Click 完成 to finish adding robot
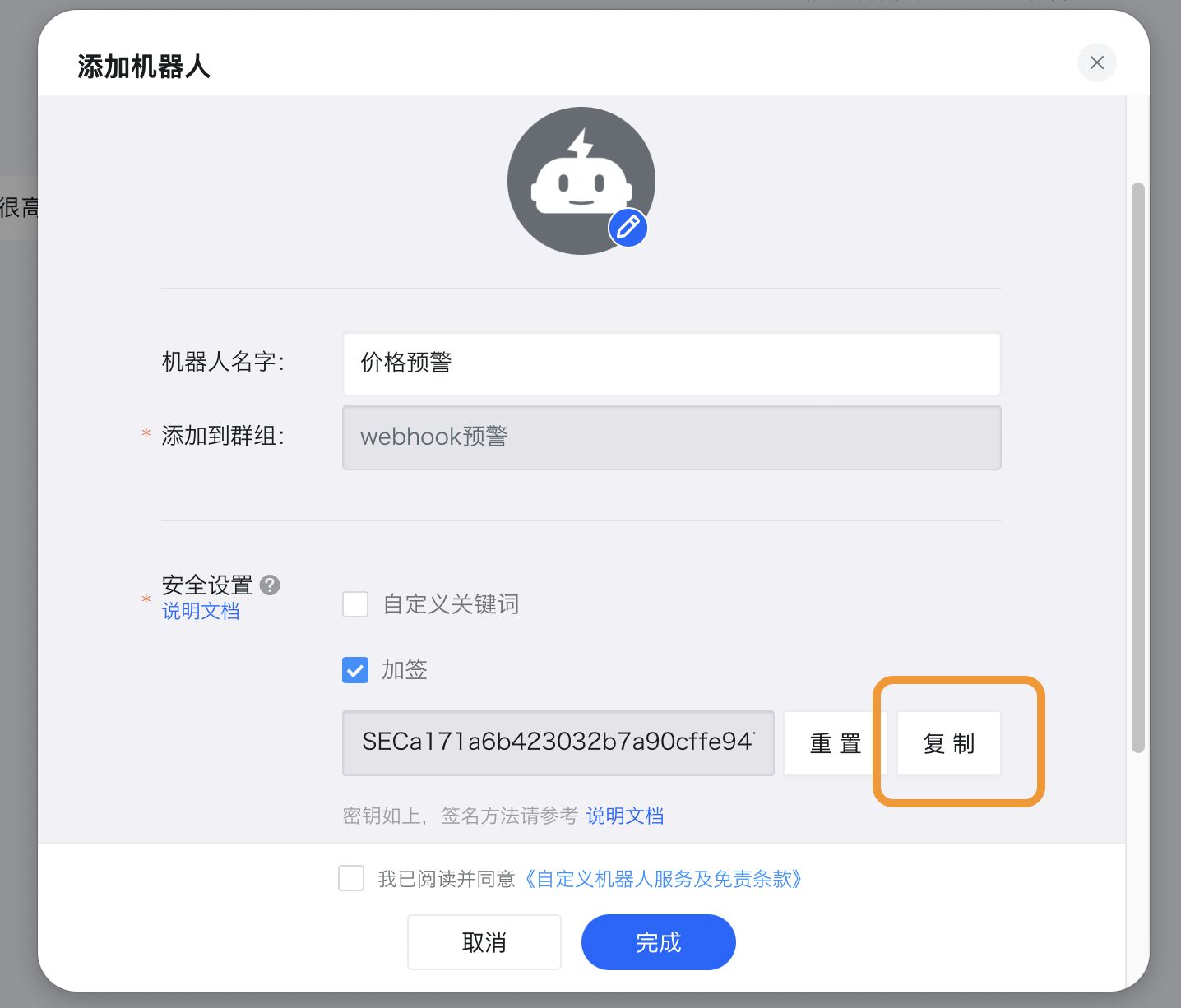Screen dimensions: 1181x1008 click(658, 942)
